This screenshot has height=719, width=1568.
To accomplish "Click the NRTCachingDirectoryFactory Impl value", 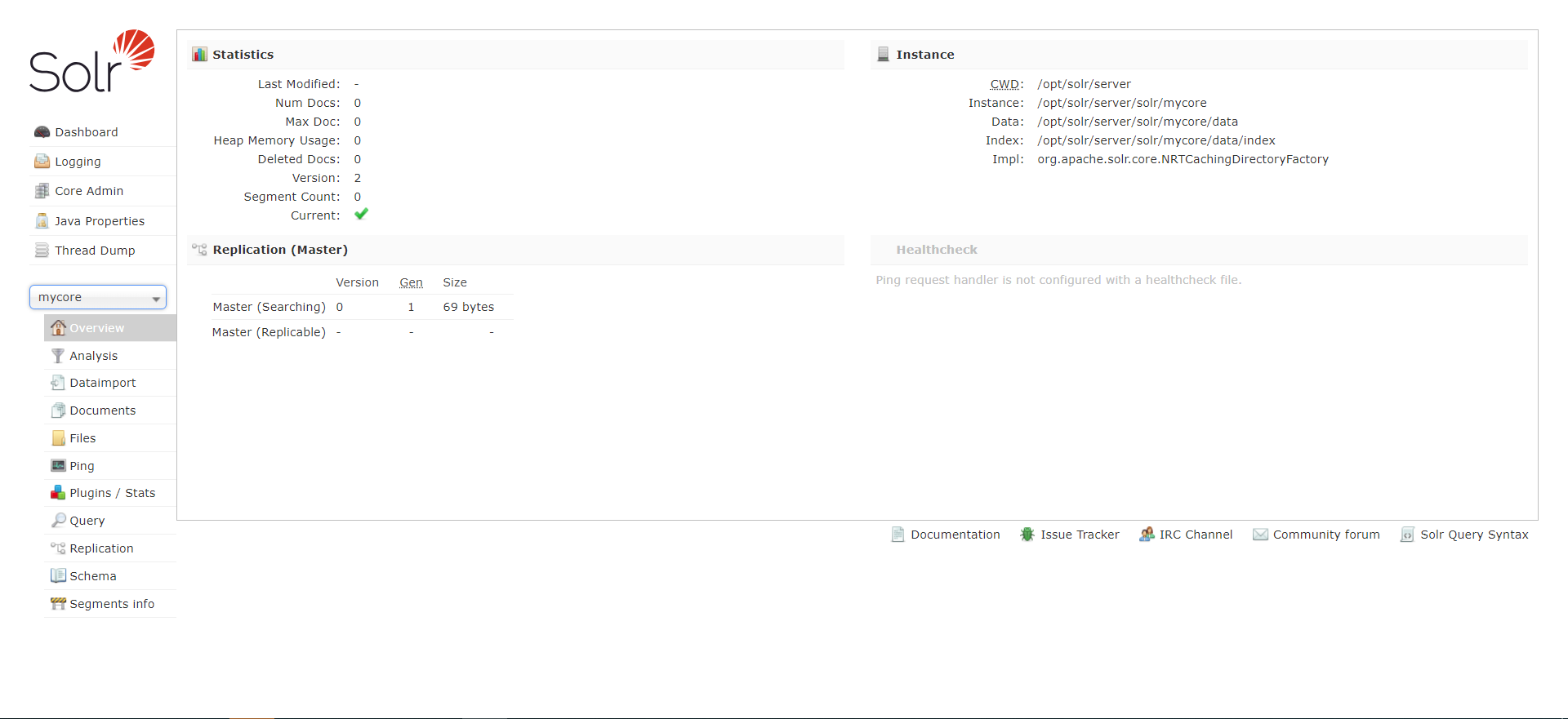I will pos(1183,159).
